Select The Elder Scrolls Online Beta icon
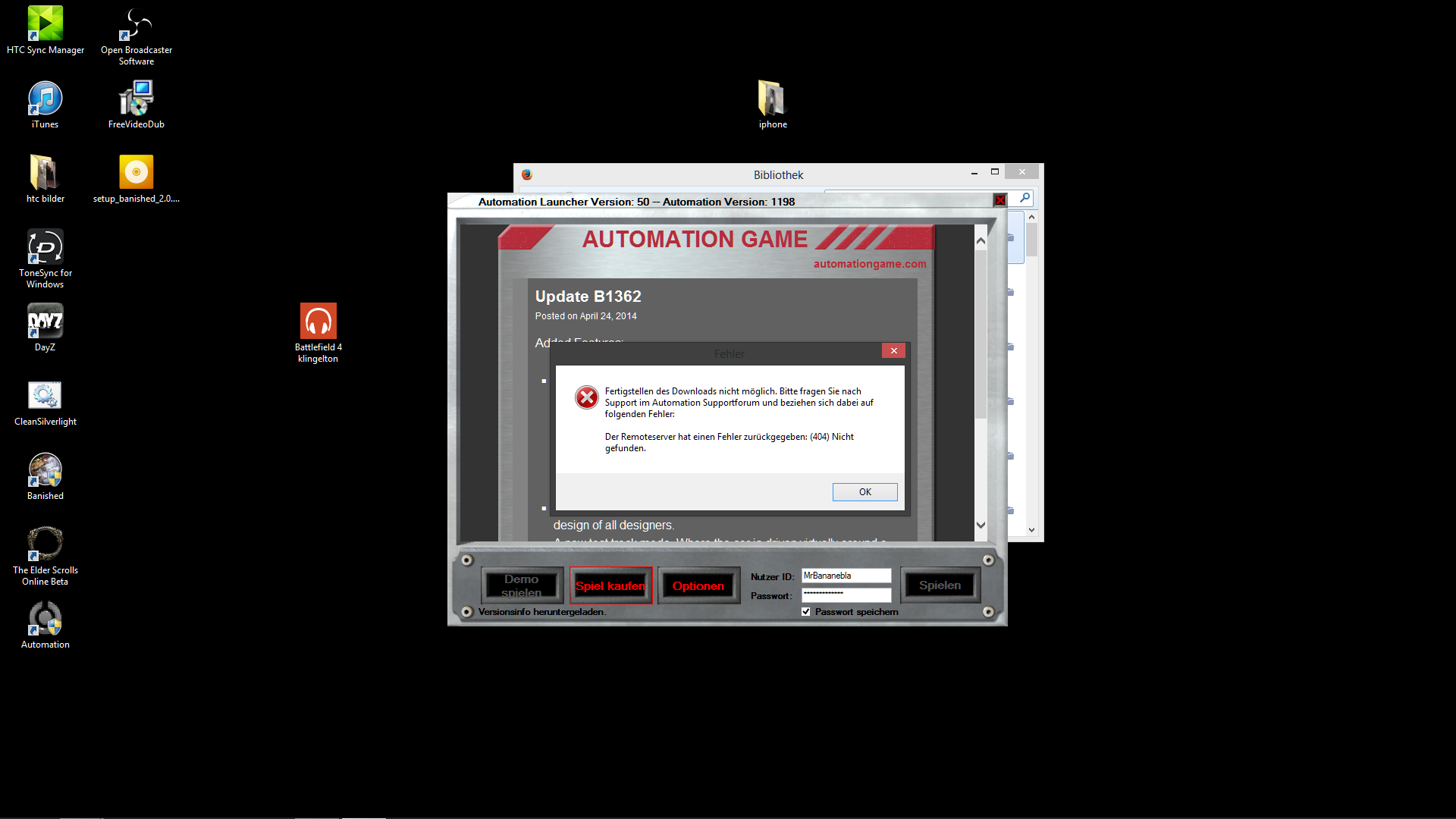 45,556
